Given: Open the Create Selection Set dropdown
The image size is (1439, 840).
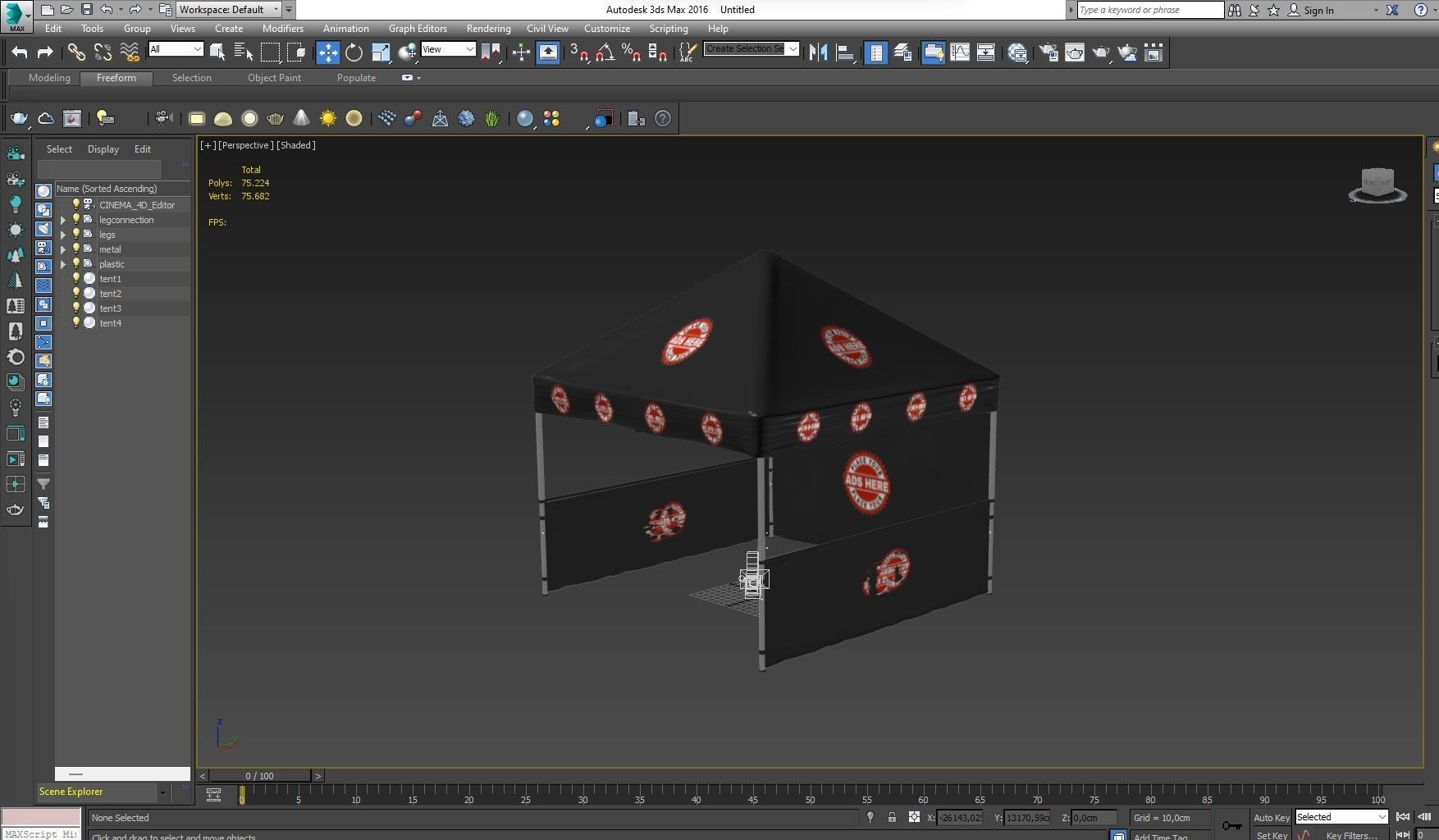Looking at the screenshot, I should pos(751,48).
